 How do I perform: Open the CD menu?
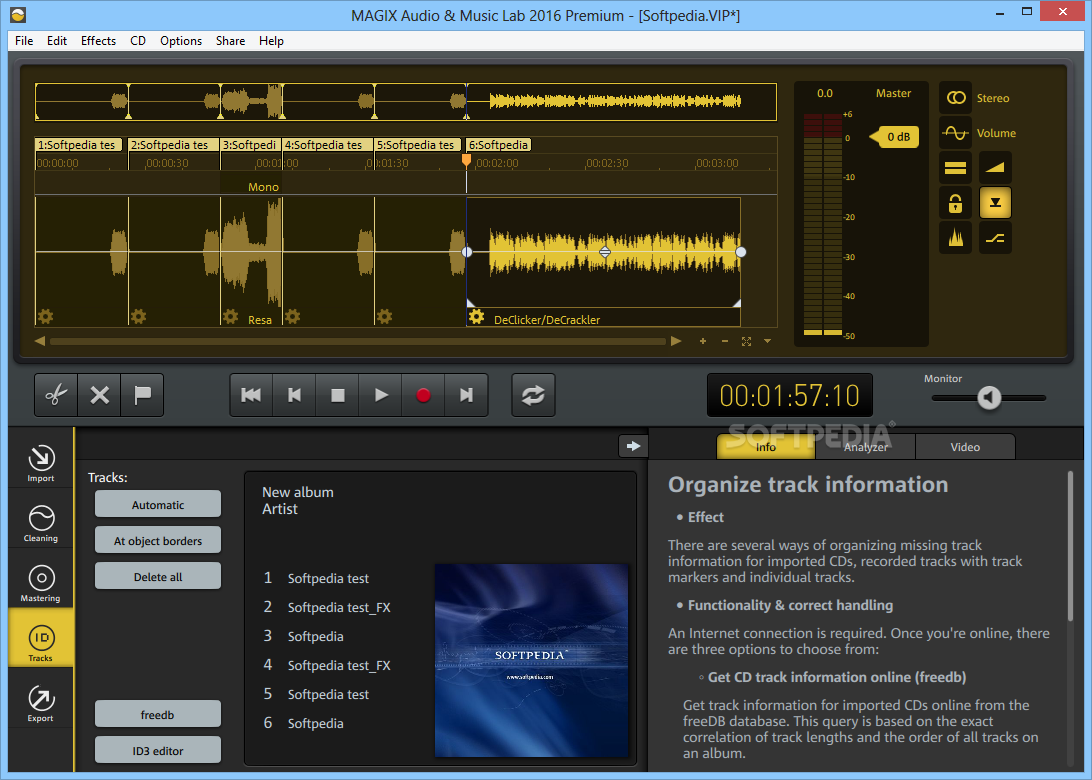138,40
